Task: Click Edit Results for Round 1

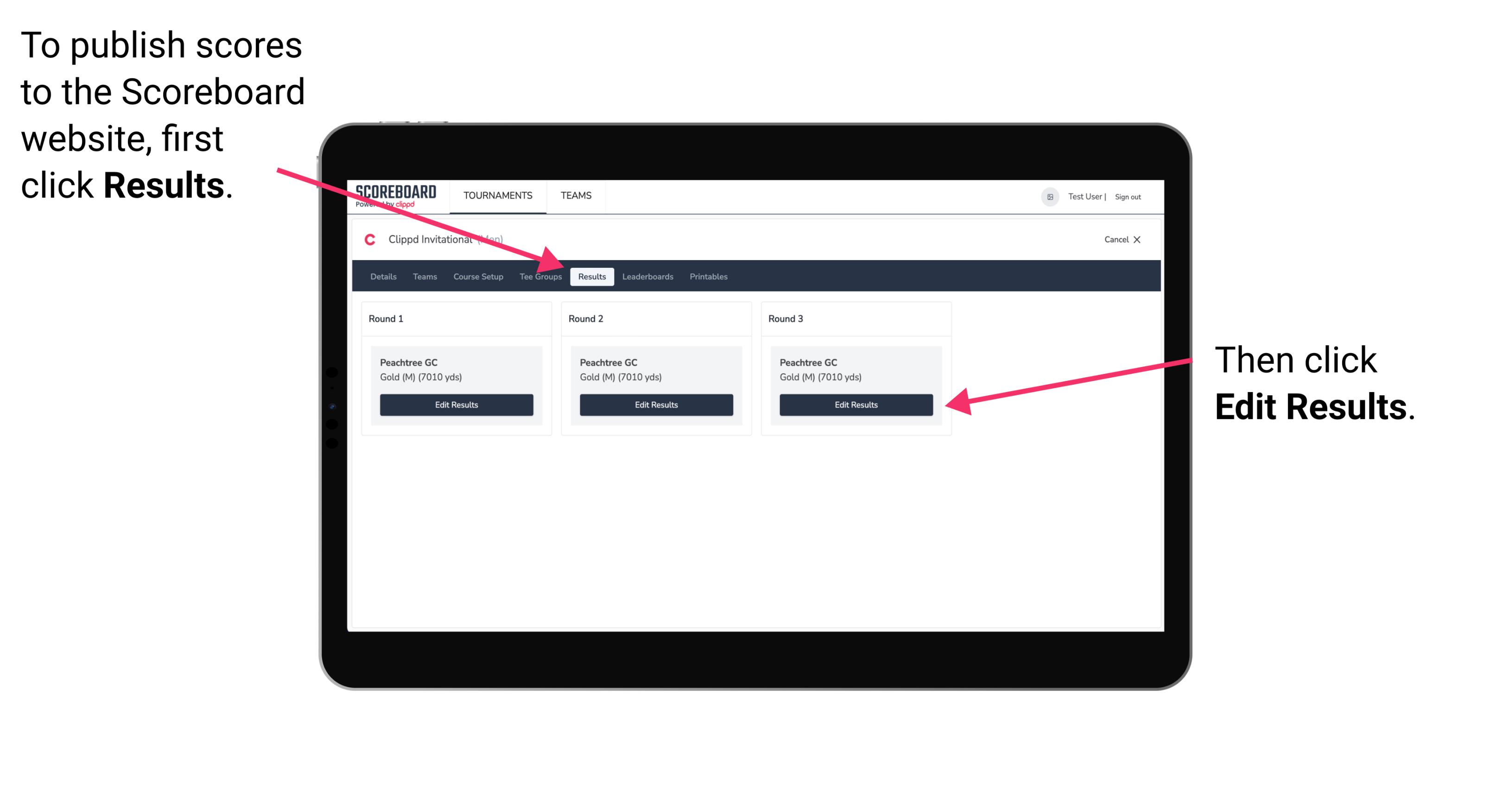Action: pyautogui.click(x=457, y=405)
